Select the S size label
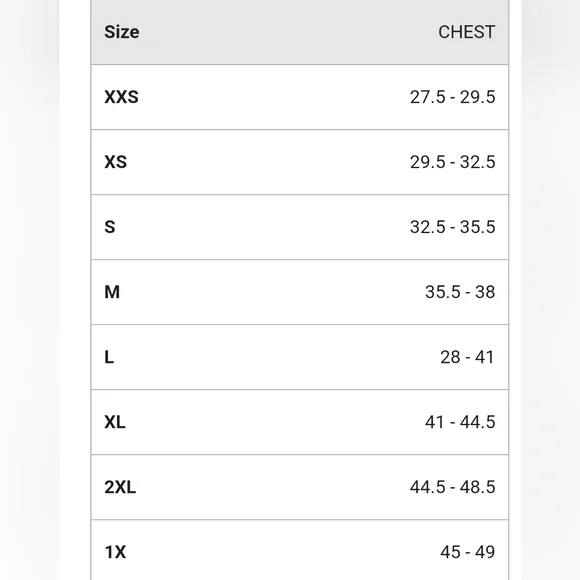Screen dimensions: 580x580 click(x=110, y=227)
